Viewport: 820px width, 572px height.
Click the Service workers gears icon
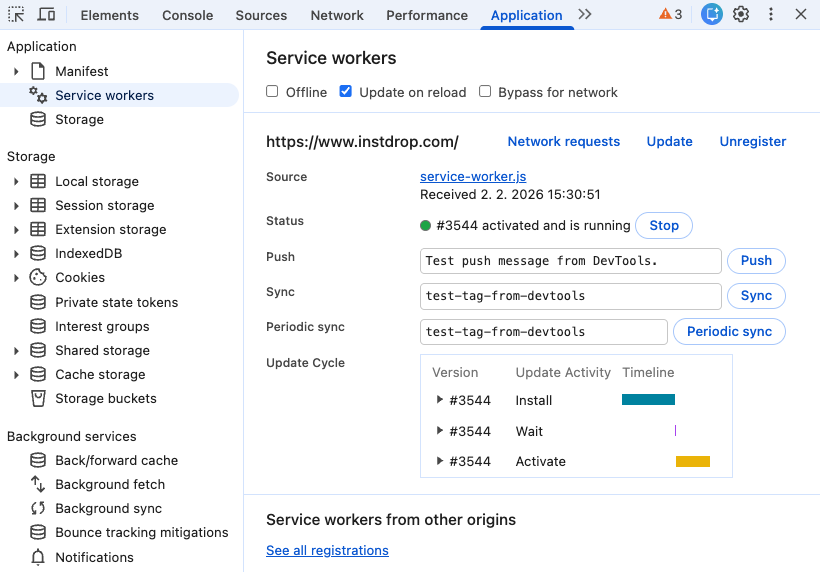[38, 95]
